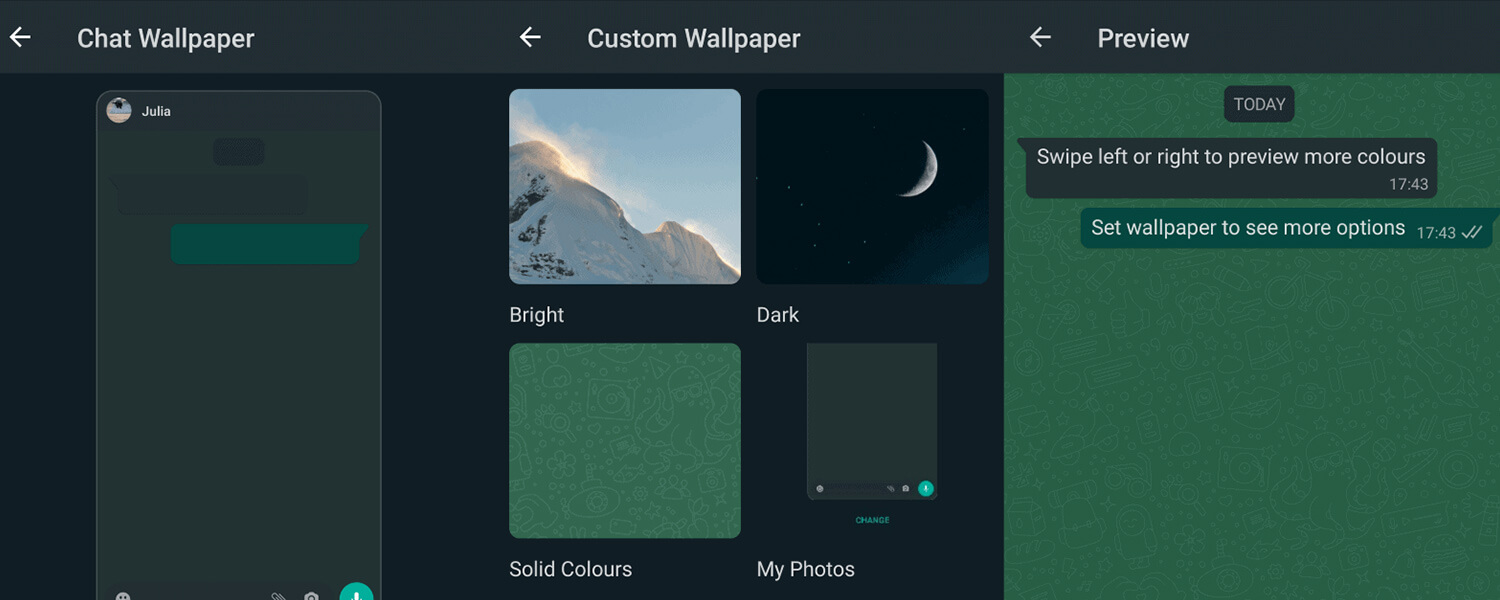Click the "My Photos" label
Viewport: 1500px width, 600px height.
(x=806, y=569)
